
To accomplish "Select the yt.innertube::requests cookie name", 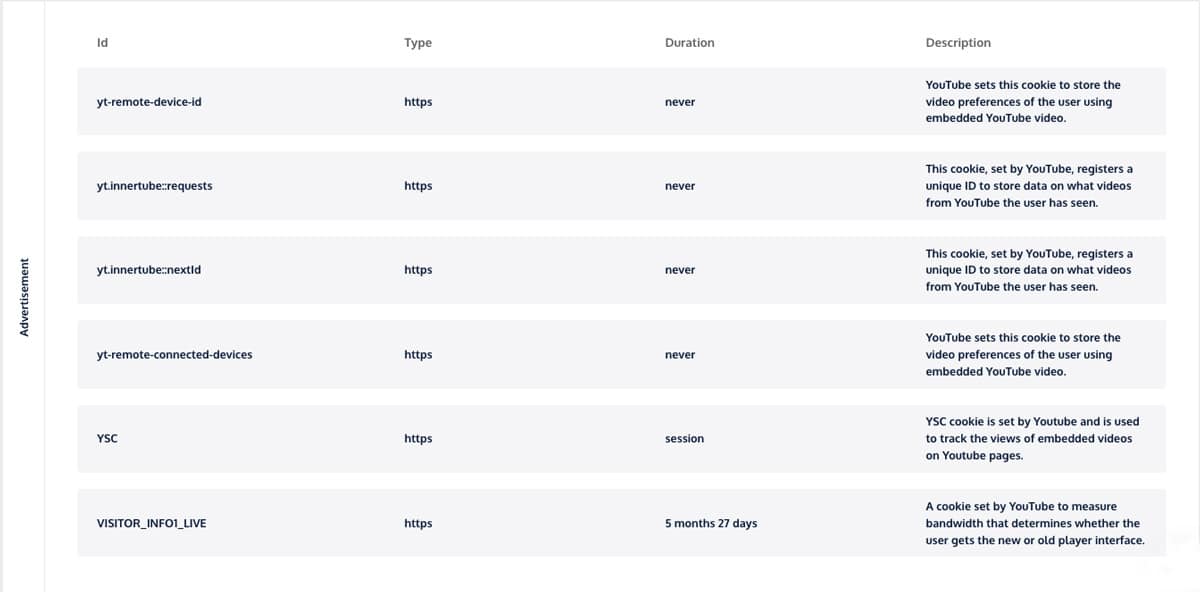I will [154, 186].
